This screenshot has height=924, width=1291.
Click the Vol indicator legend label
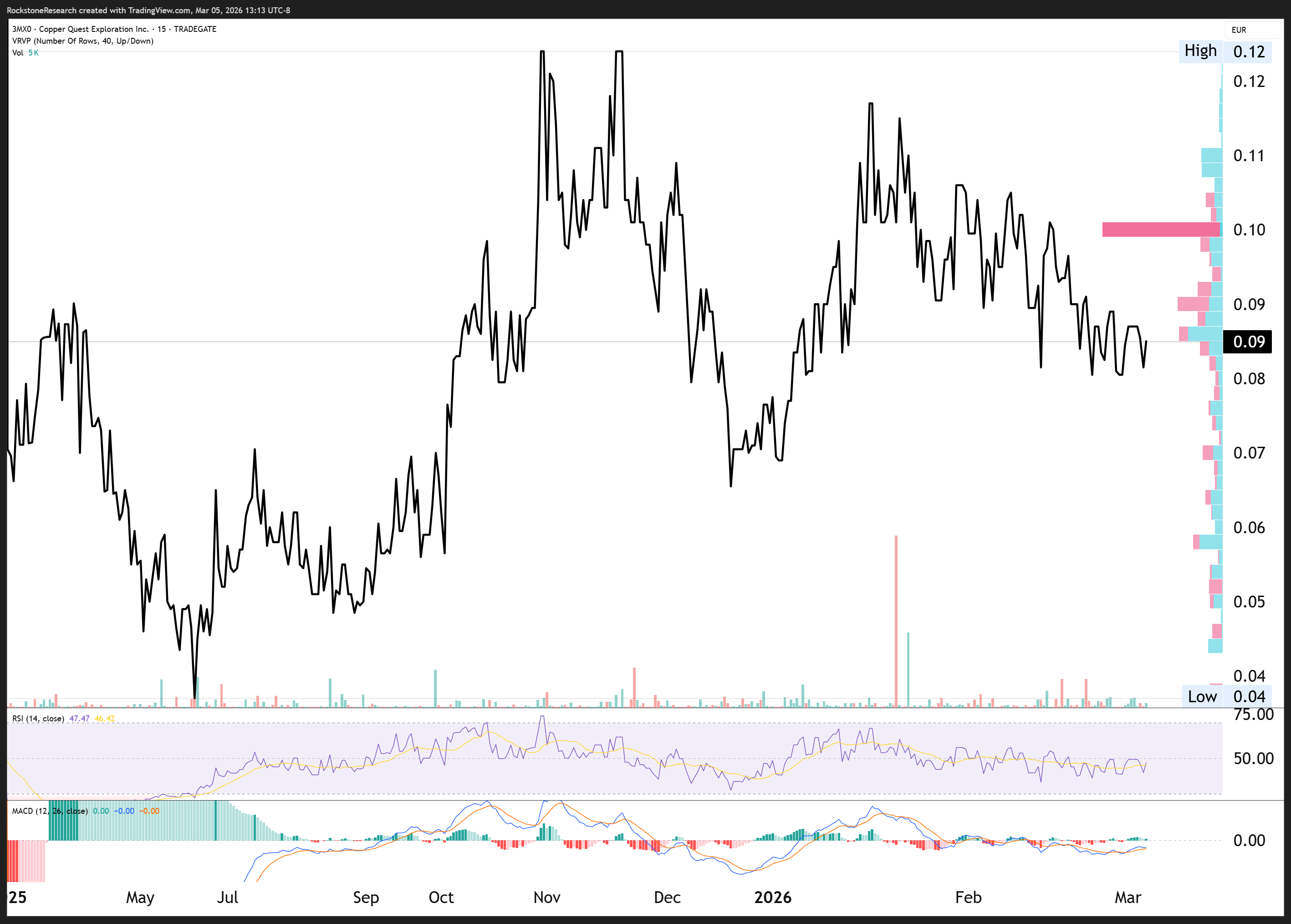click(18, 53)
